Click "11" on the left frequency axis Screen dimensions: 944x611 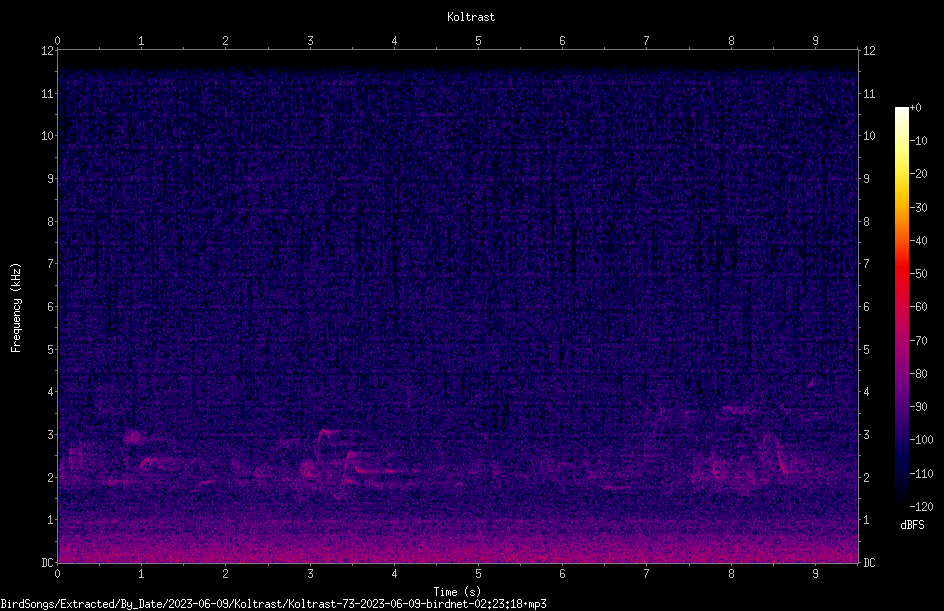tap(47, 94)
